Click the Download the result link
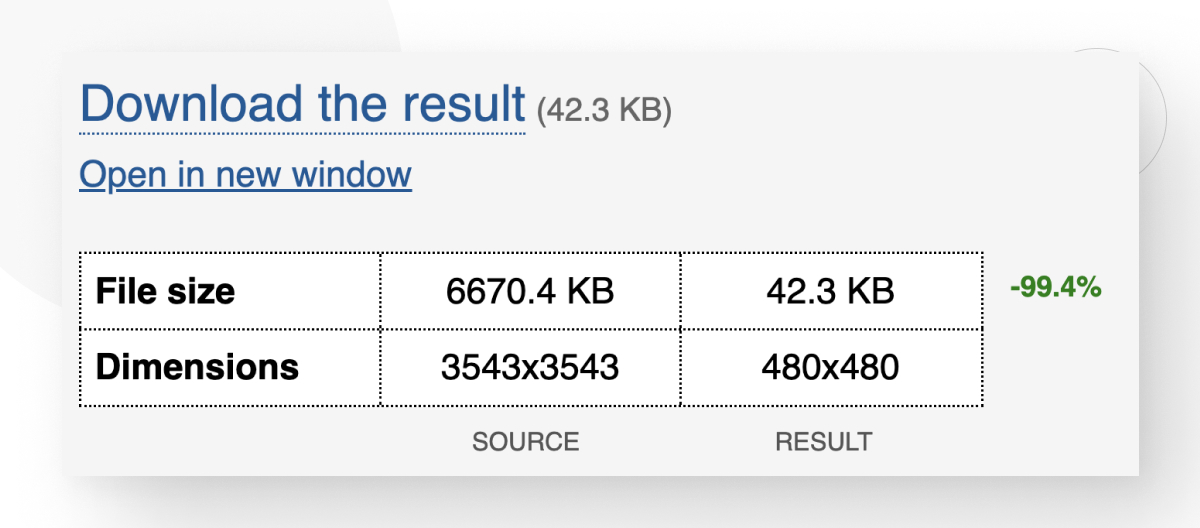1200x528 pixels. pos(302,105)
